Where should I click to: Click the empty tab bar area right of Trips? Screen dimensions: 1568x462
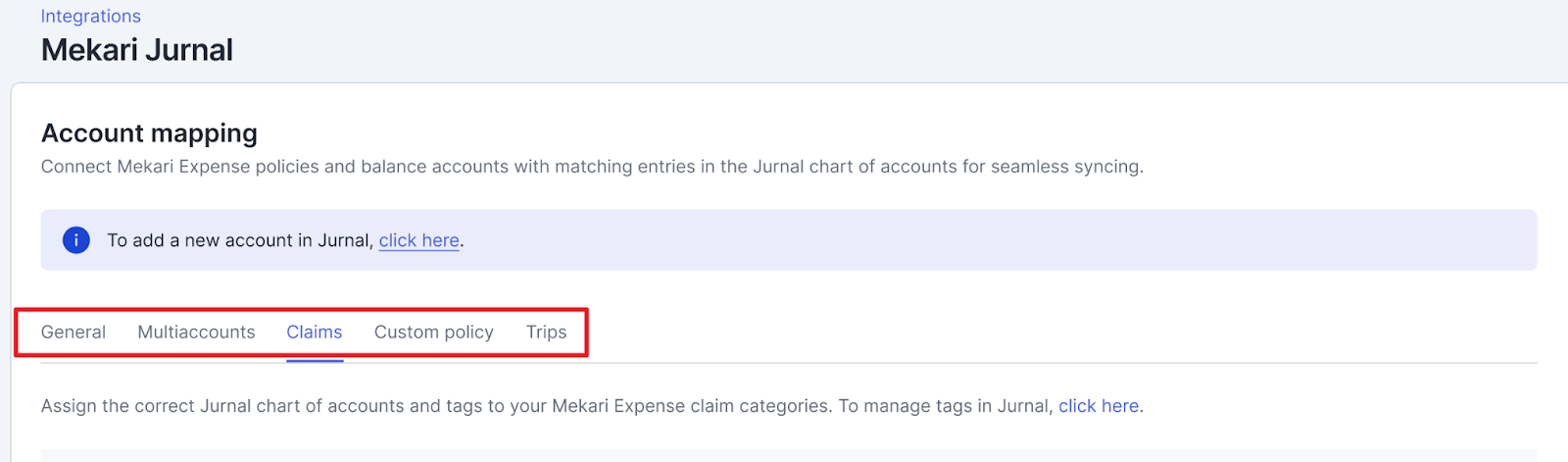[1063, 333]
